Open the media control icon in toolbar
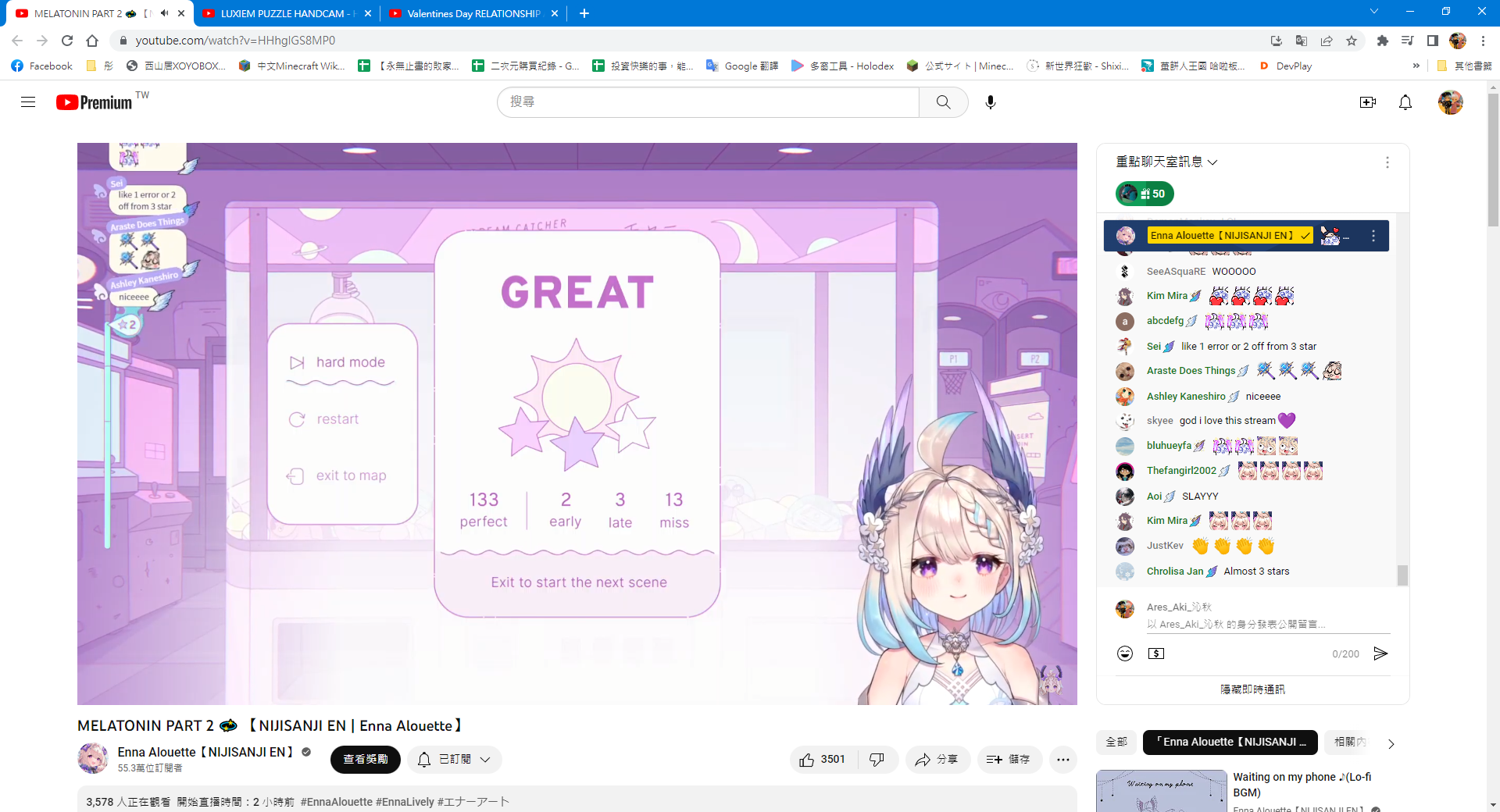Image resolution: width=1500 pixels, height=812 pixels. coord(1408,41)
